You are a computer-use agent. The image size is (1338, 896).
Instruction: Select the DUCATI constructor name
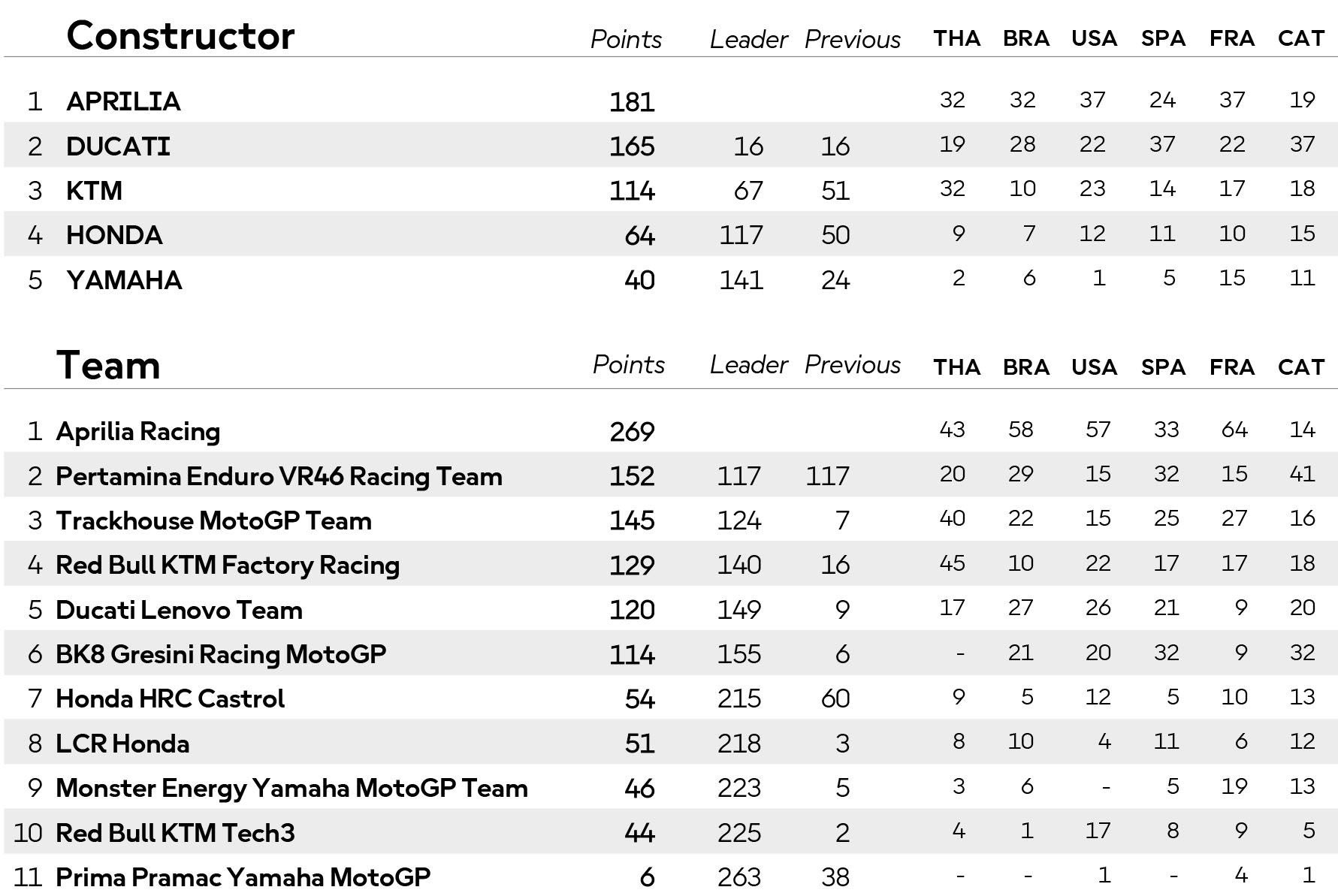(x=118, y=146)
